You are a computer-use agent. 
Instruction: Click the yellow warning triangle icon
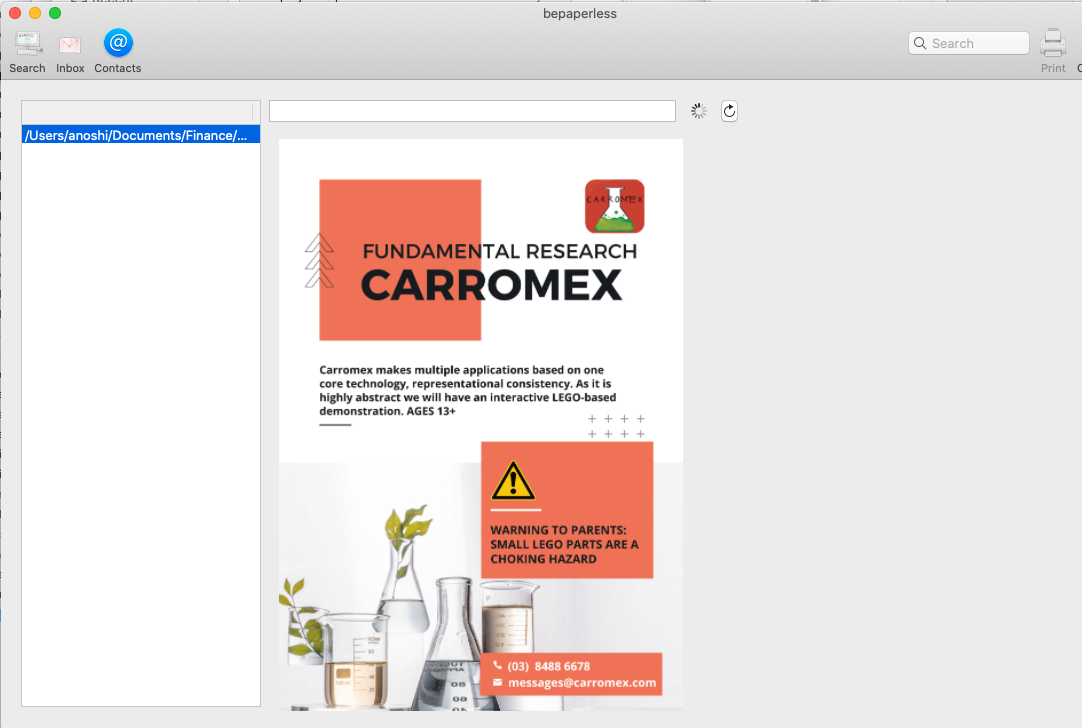(514, 481)
